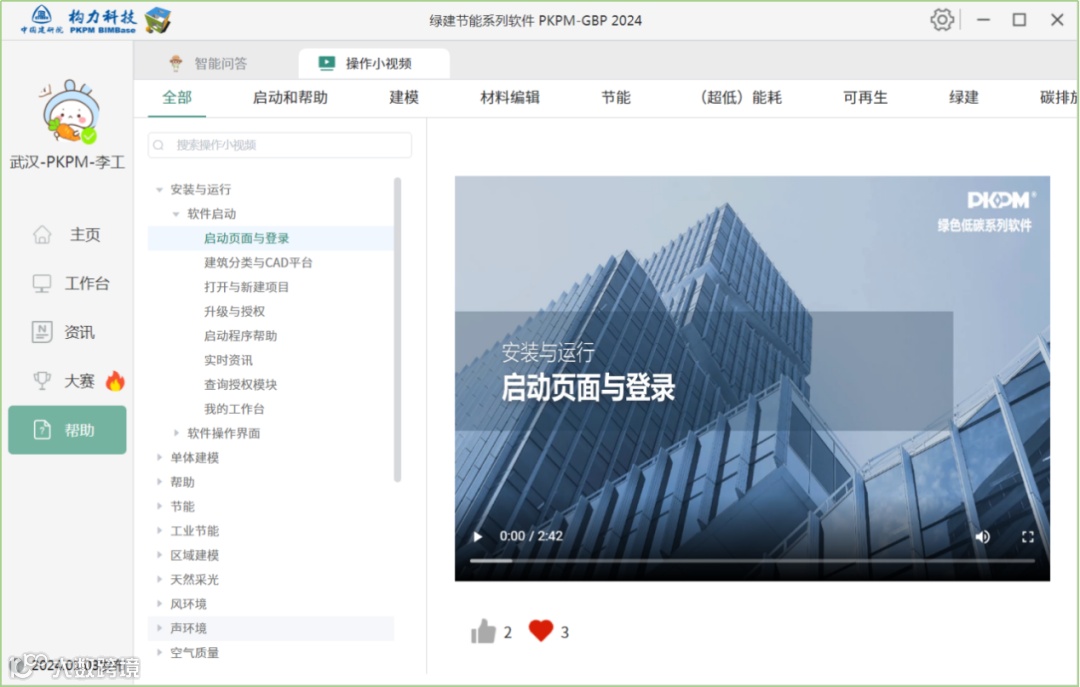This screenshot has height=687, width=1080.
Task: Click the 帮助 document icon
Action: pos(42,430)
